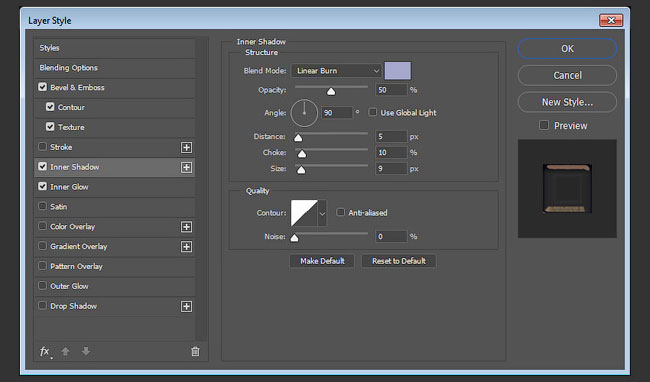Click the Noise value field
Screen dimensions: 650x382
(x=391, y=237)
